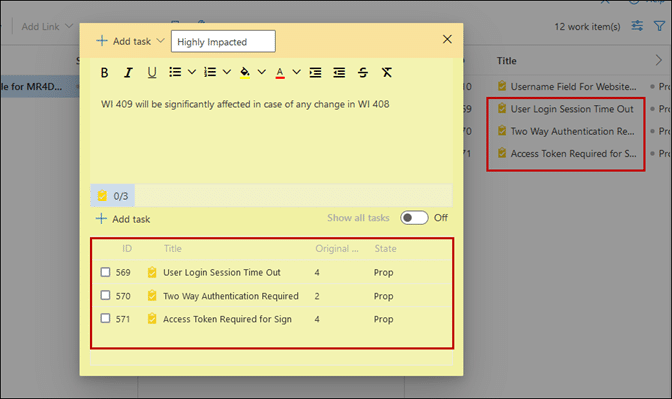Screen dimensions: 672x399
Task: Click the Prop state of task 569
Action: (384, 273)
